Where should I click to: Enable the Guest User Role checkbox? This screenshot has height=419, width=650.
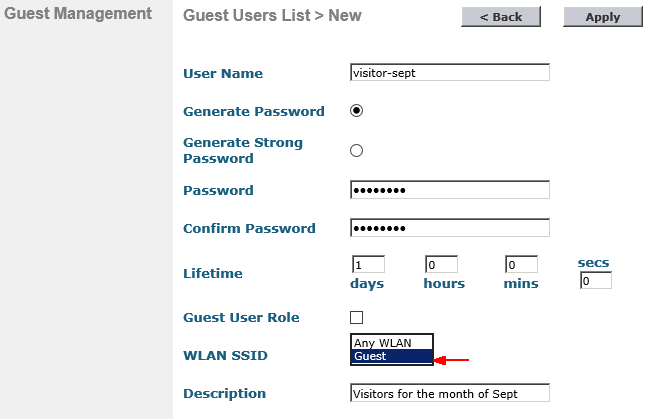(356, 317)
